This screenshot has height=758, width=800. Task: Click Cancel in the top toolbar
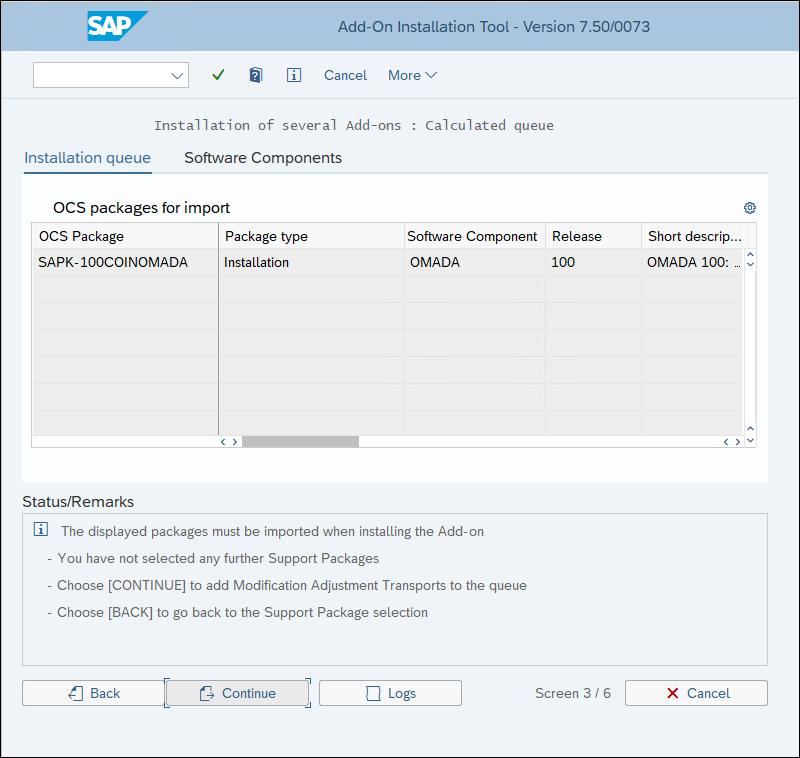[x=345, y=75]
